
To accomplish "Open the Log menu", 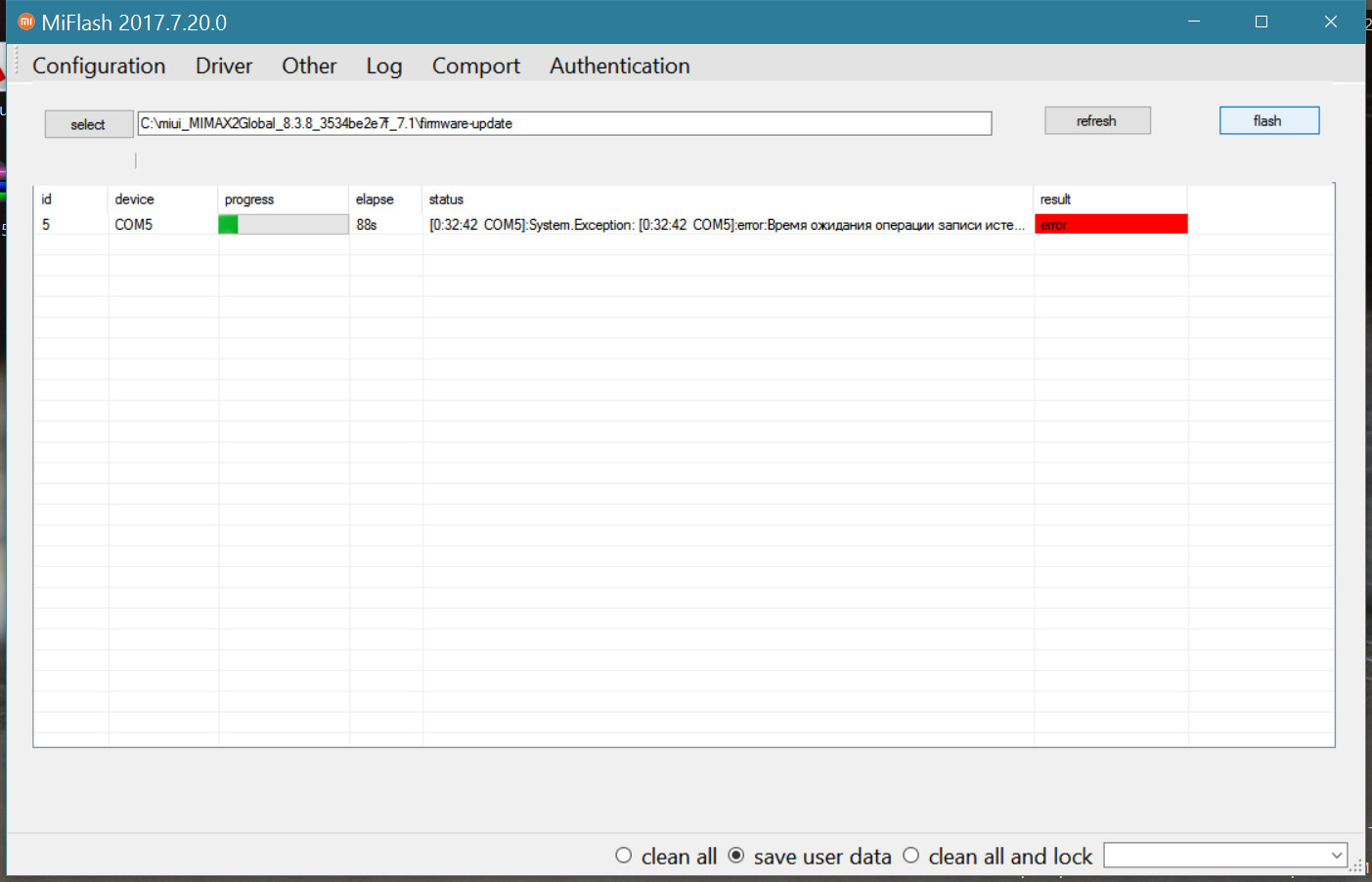I will tap(383, 66).
